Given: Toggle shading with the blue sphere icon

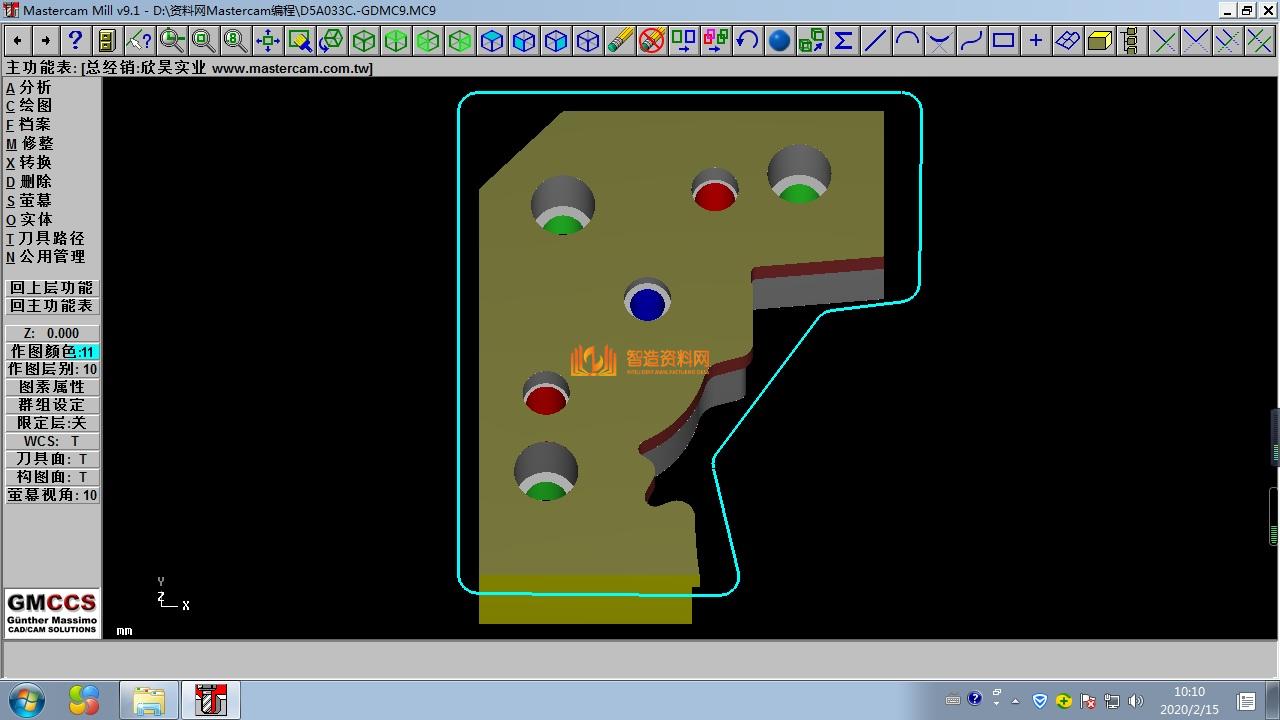Looking at the screenshot, I should [779, 40].
